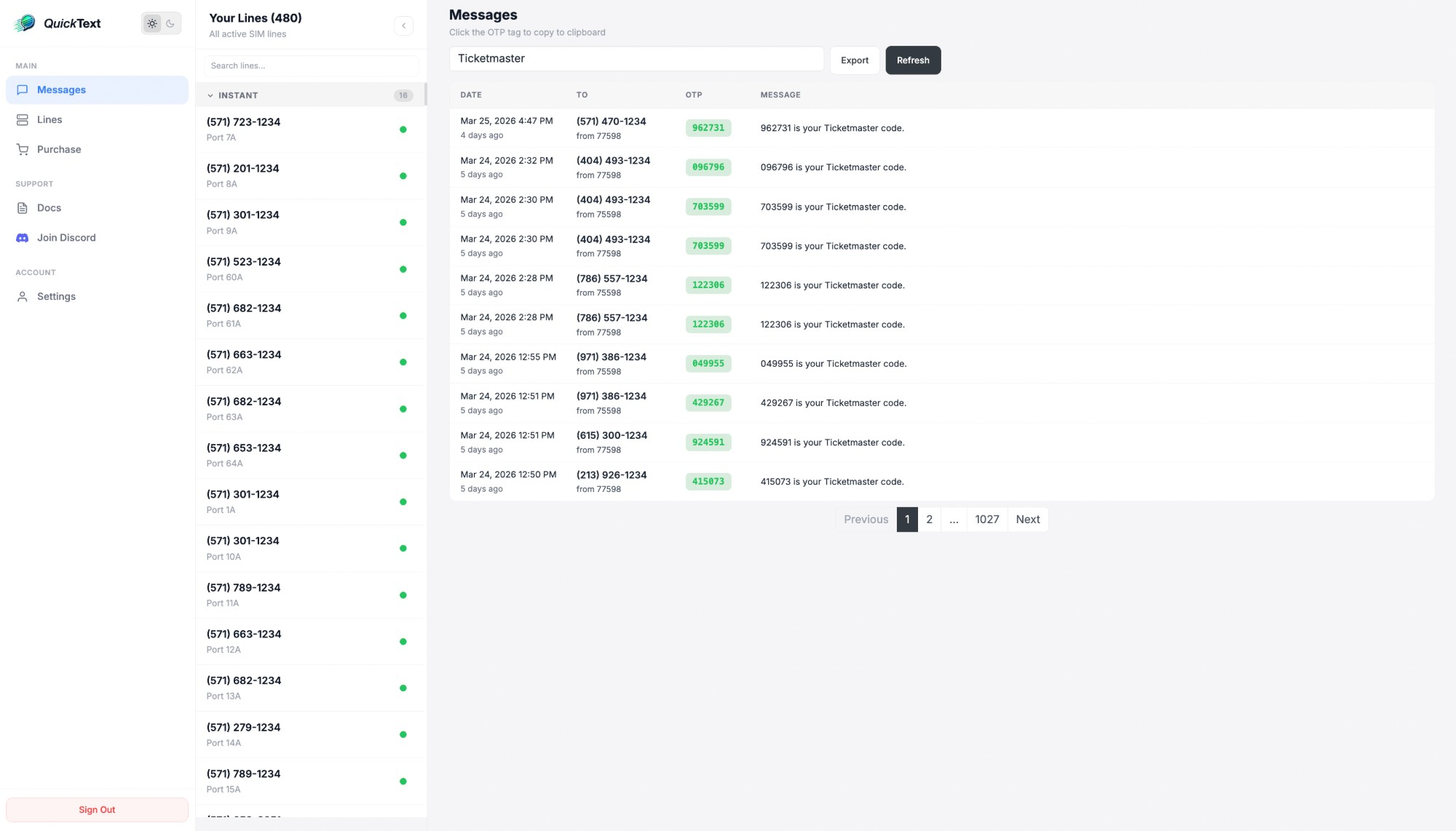Click the Refresh button

click(x=913, y=60)
